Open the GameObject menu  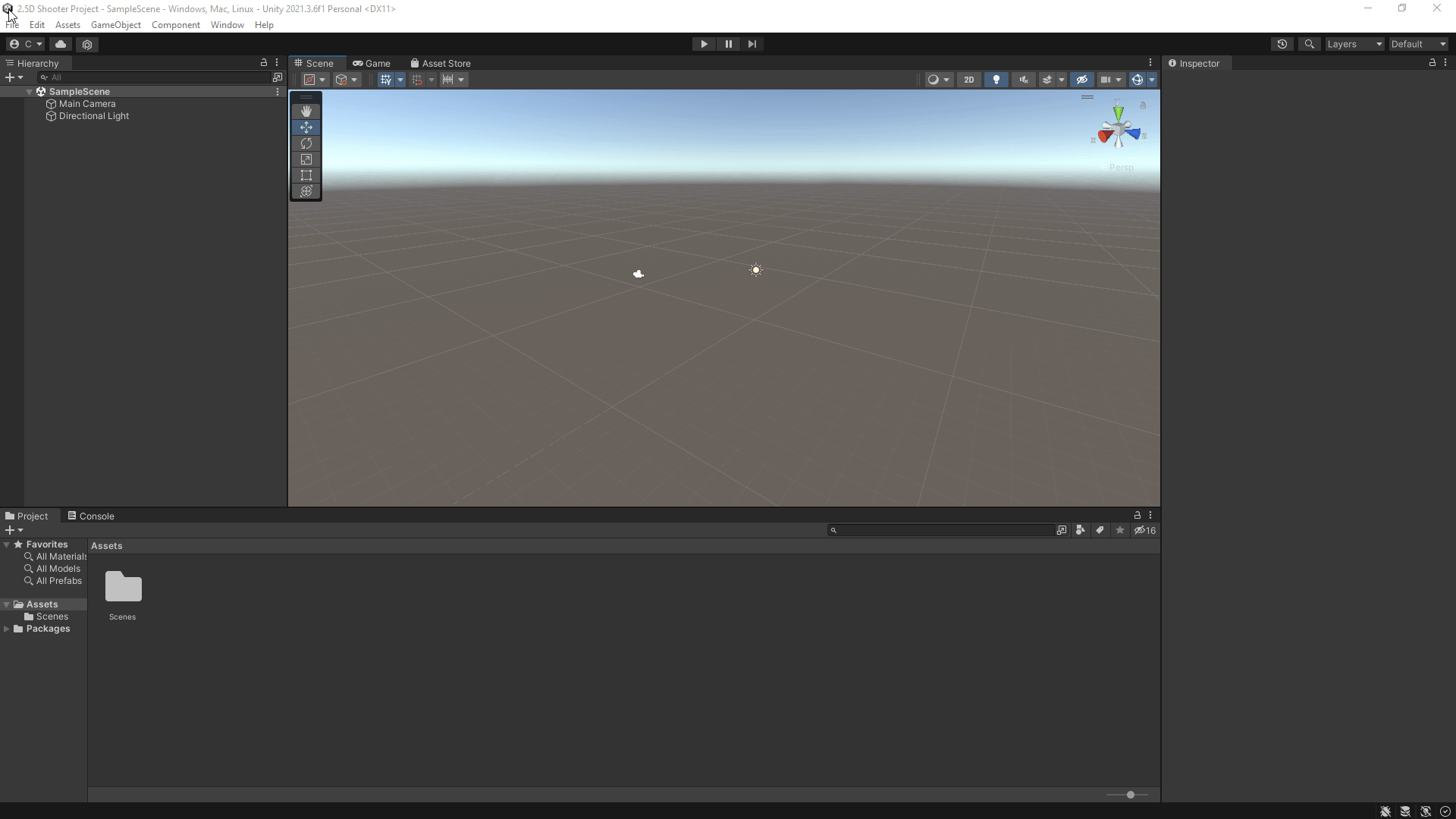point(116,25)
